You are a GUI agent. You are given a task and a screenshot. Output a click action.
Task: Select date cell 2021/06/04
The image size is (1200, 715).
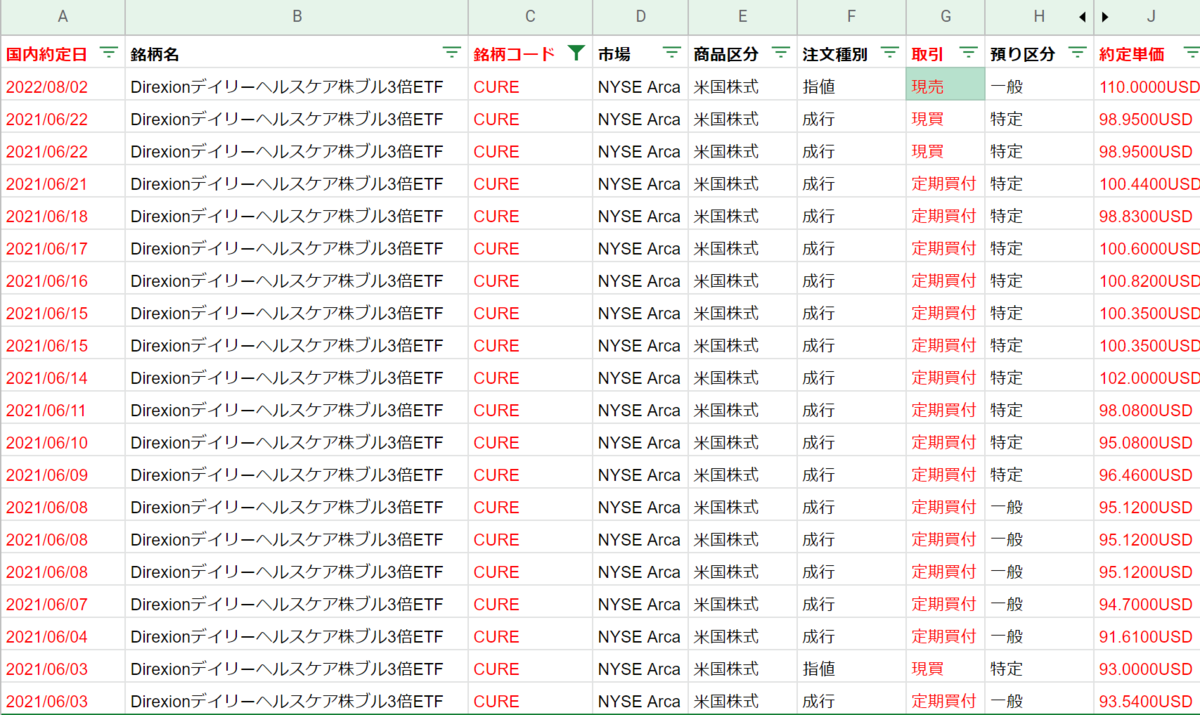[63, 636]
